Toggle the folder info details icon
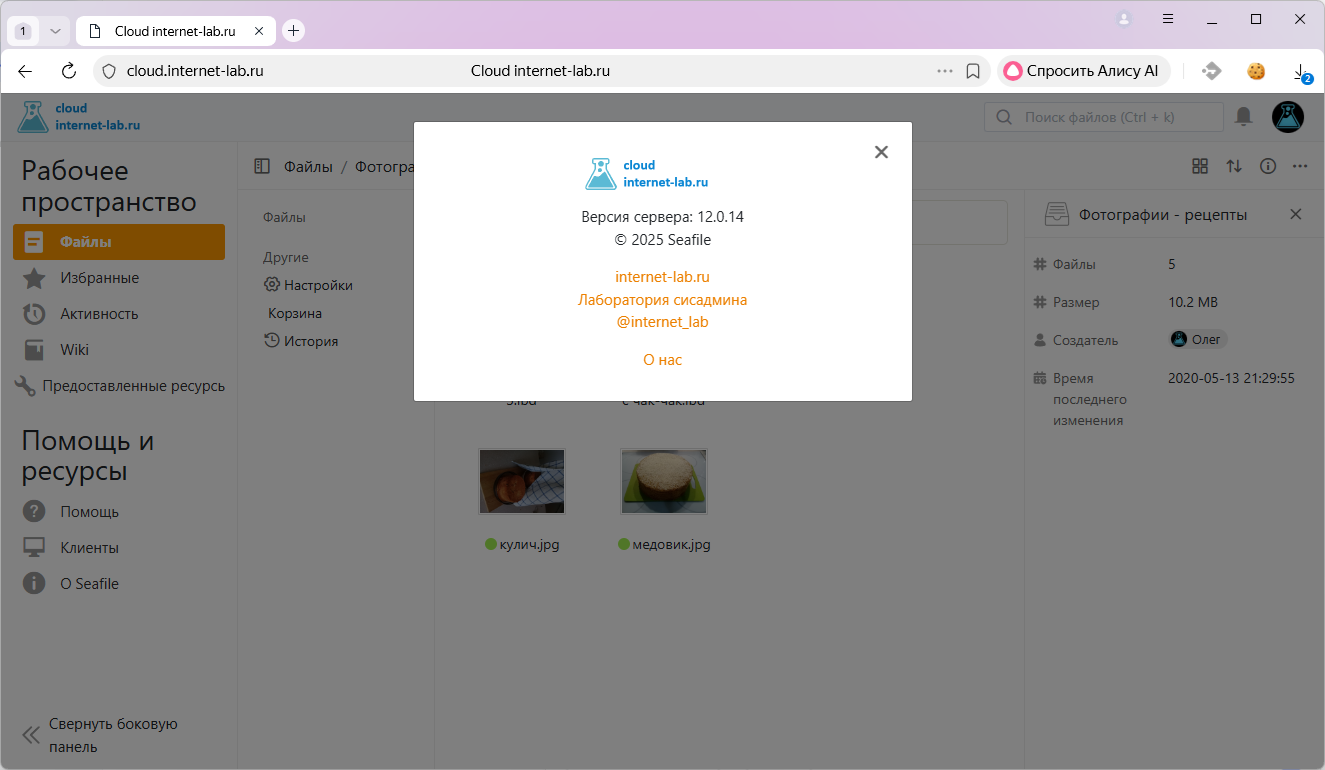 pyautogui.click(x=1267, y=166)
